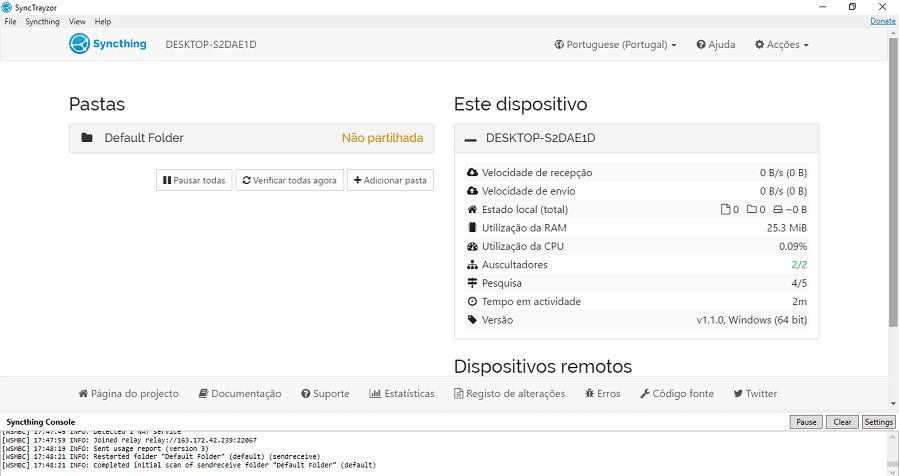
Task: Open the Código fonte link
Action: 677,393
